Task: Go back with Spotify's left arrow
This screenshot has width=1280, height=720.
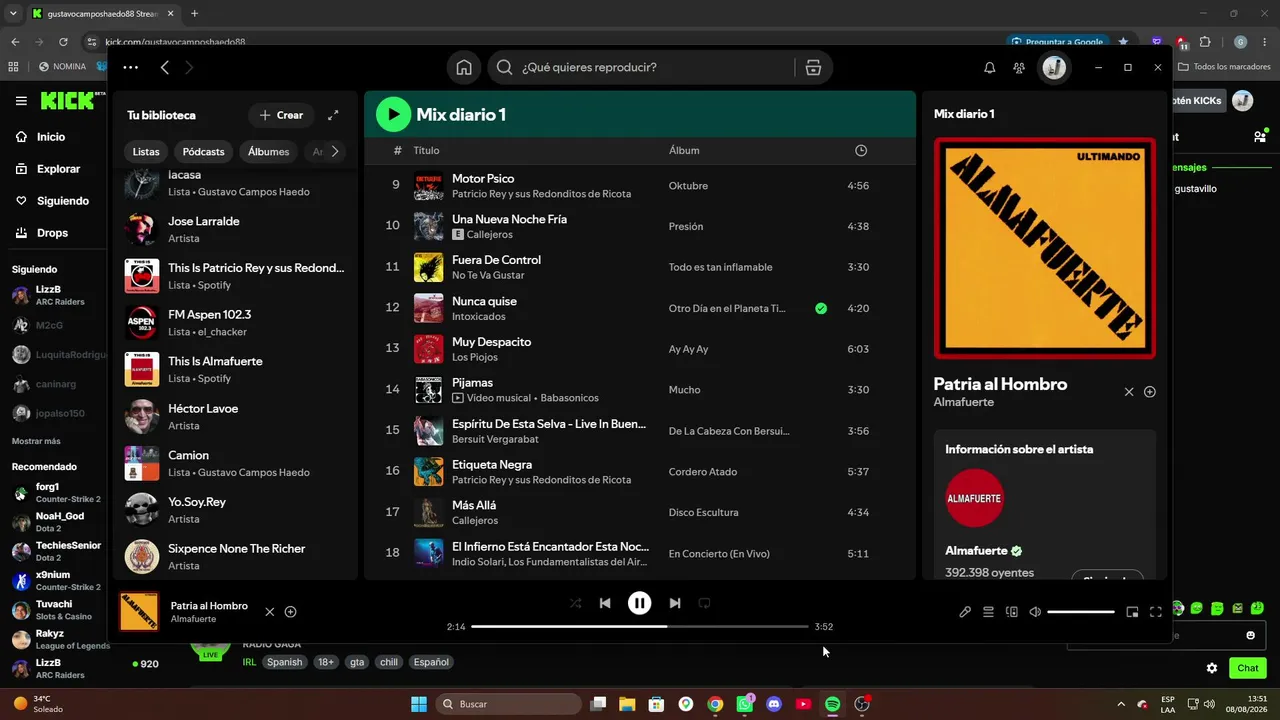Action: (165, 67)
